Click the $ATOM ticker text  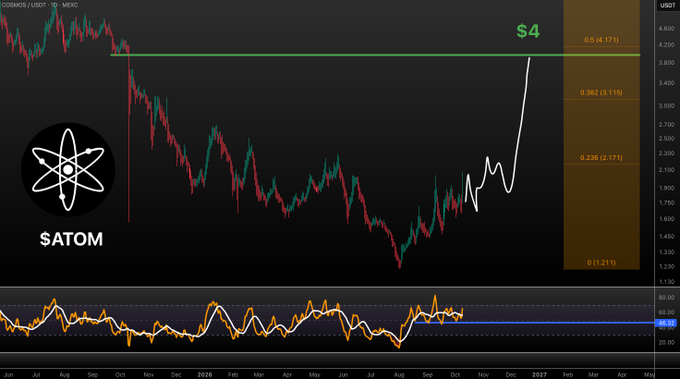71,239
